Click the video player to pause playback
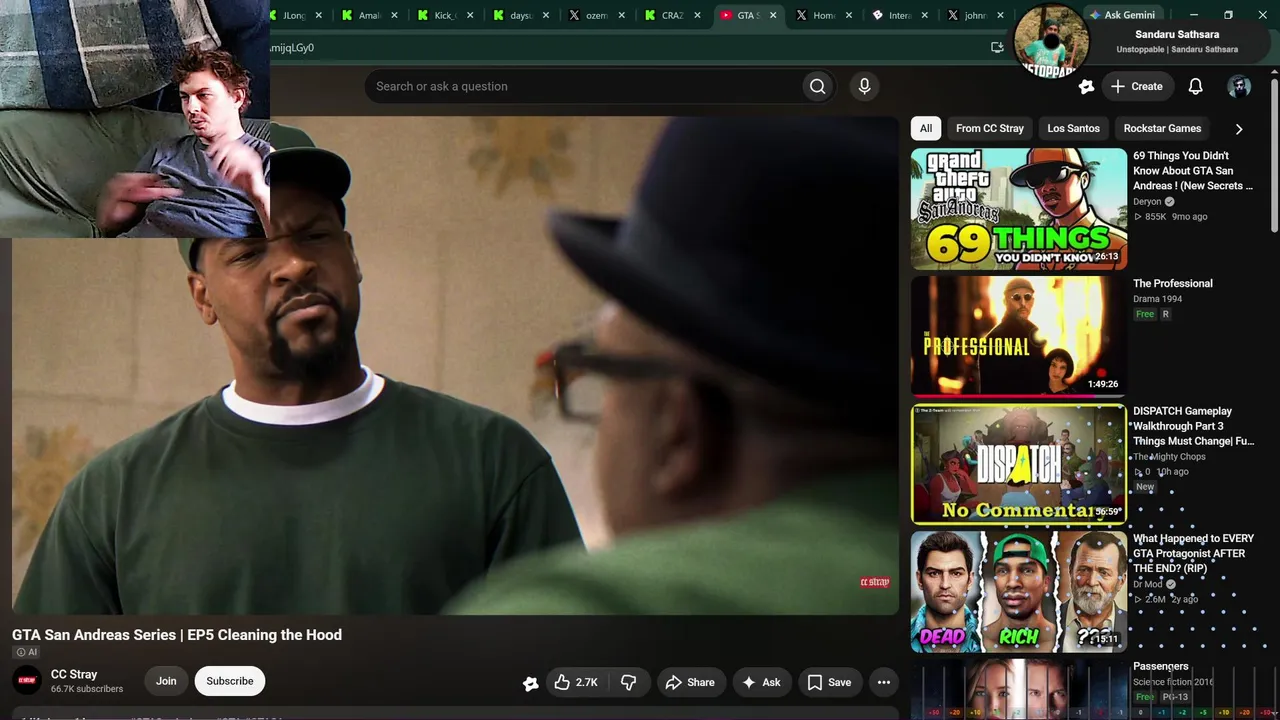1280x720 pixels. [x=455, y=365]
